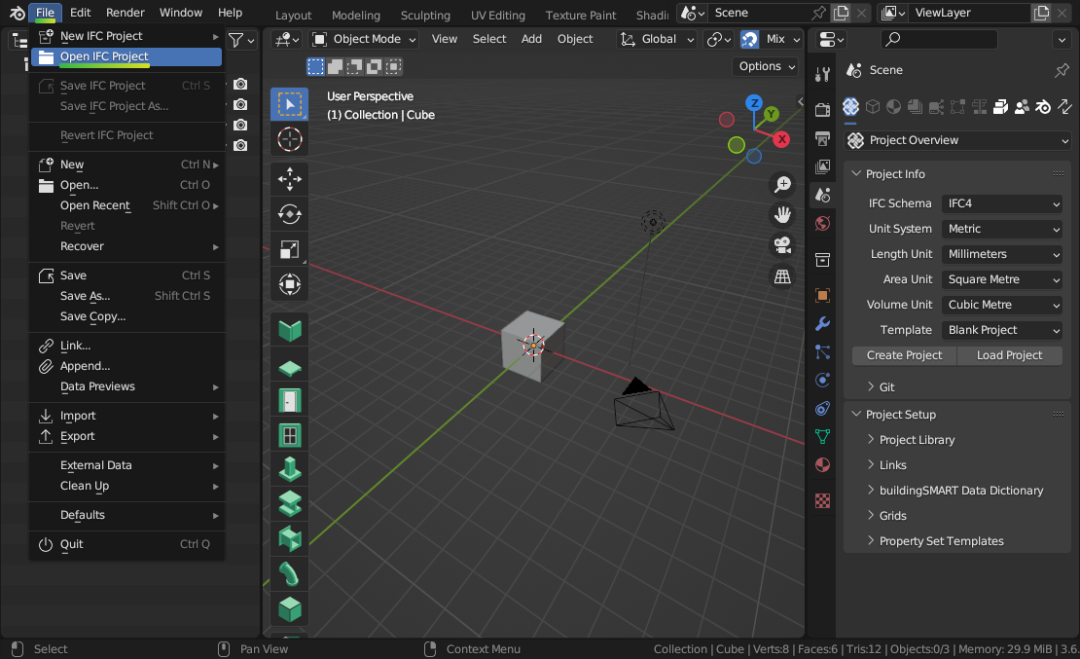
Task: Click the properties search field
Action: [x=939, y=39]
